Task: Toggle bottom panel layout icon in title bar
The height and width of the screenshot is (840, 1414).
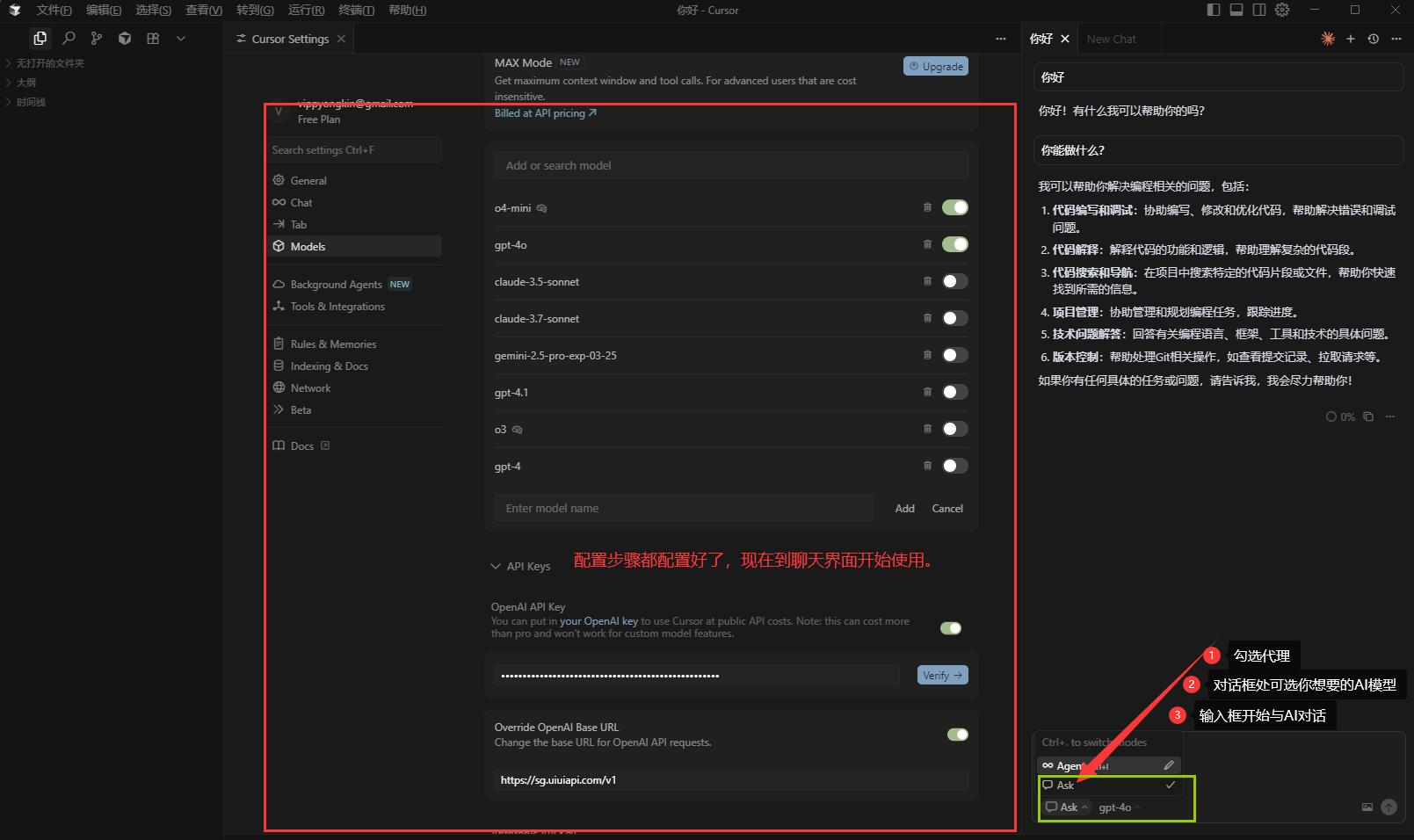Action: pos(1236,10)
